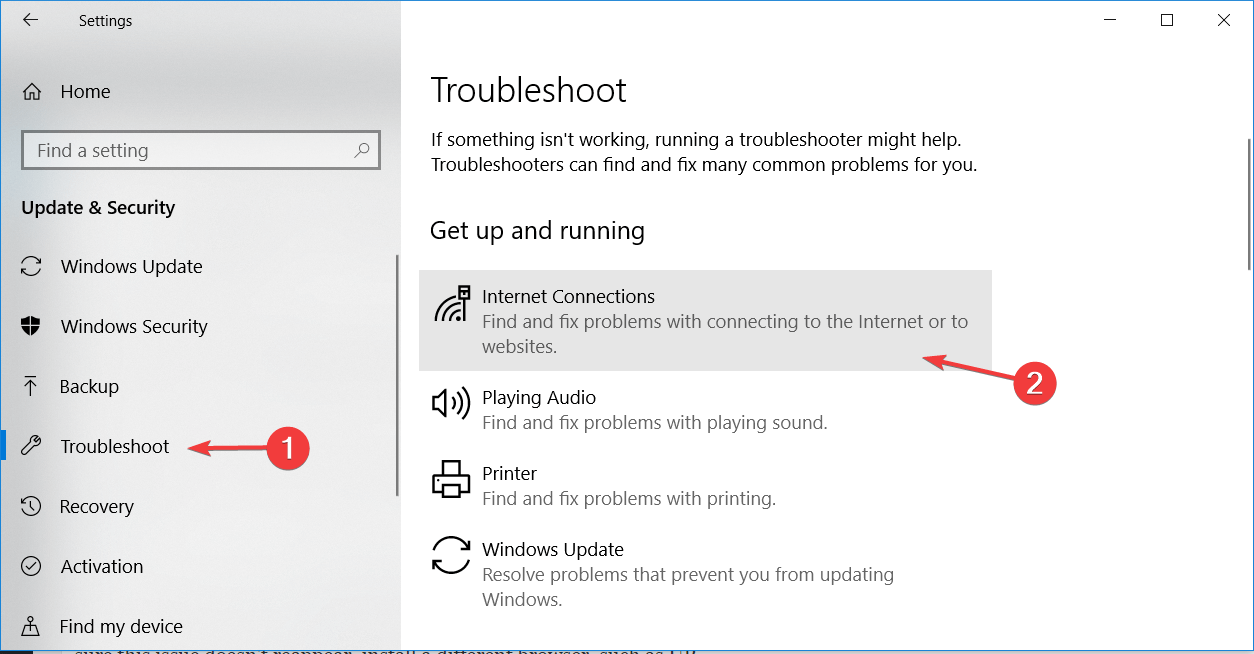1254x654 pixels.
Task: Click the Update & Security heading
Action: click(x=98, y=208)
